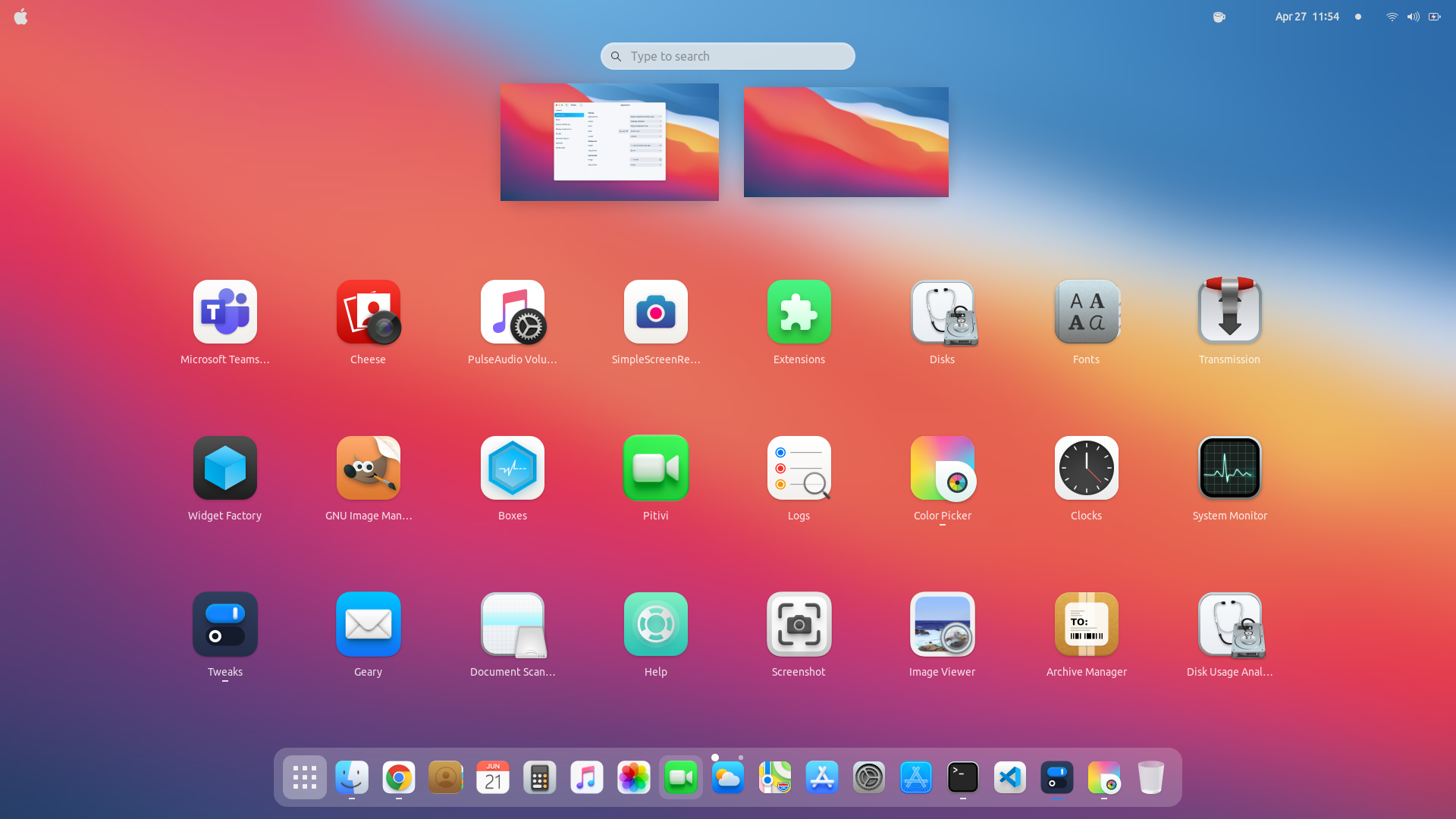Launch the Terminal from the dock

coord(962,777)
